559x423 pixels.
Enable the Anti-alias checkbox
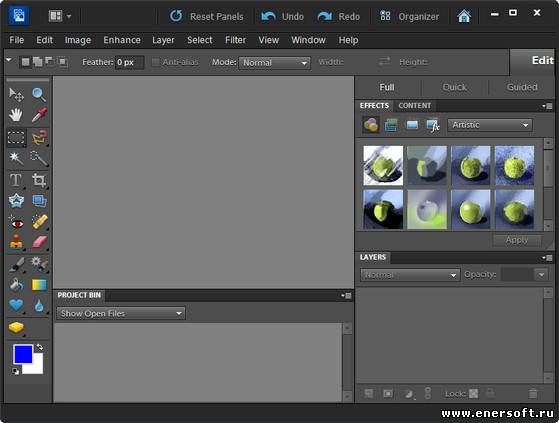(x=155, y=62)
